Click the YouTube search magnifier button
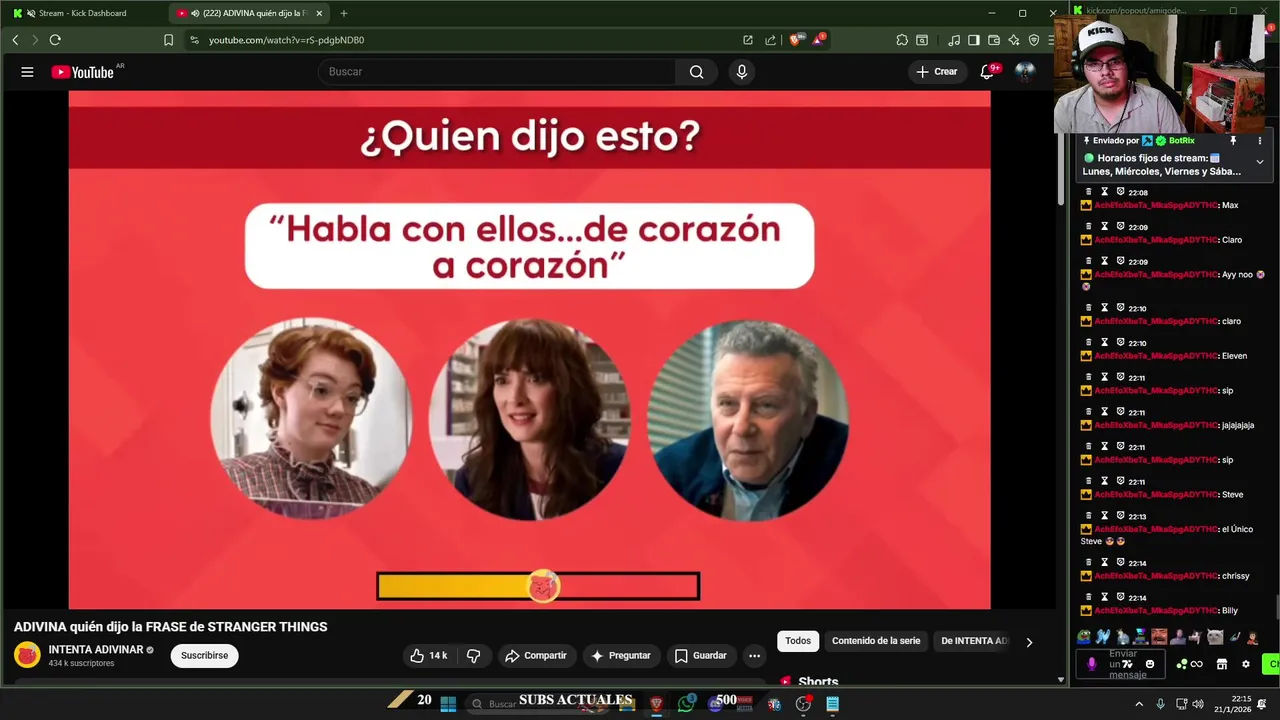The image size is (1280, 720). [696, 72]
